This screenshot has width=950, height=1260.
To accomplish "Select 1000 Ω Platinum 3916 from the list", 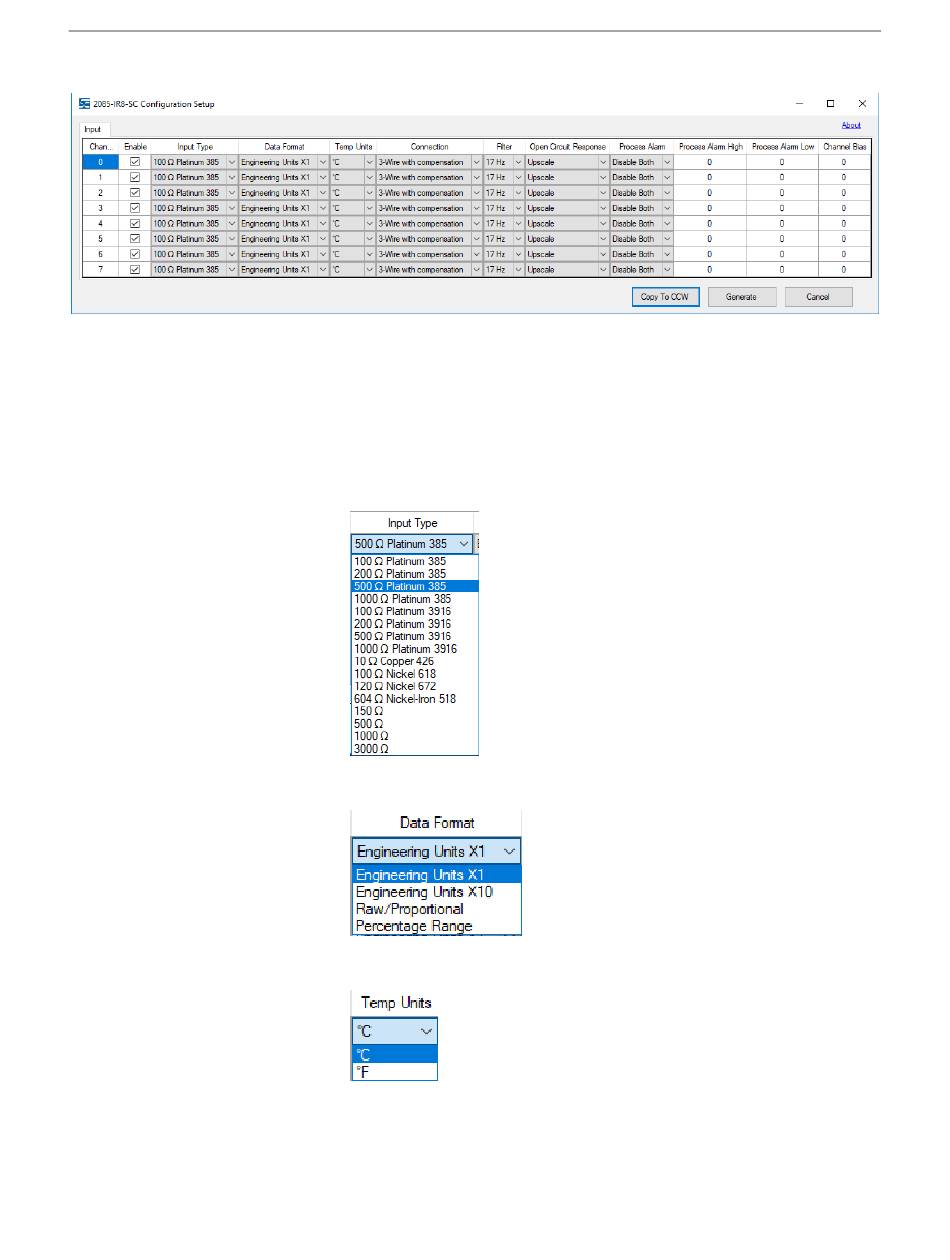I will click(x=405, y=649).
